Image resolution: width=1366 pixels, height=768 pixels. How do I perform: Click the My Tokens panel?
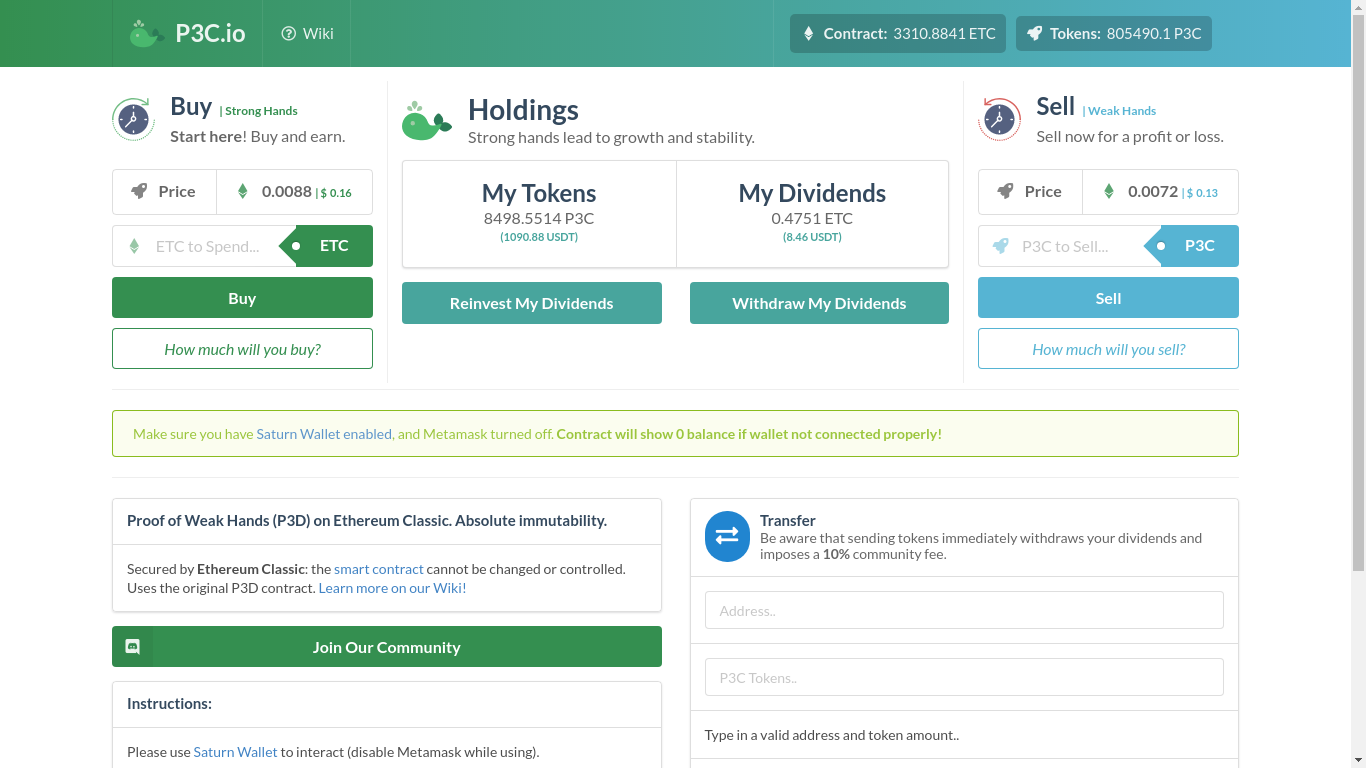pyautogui.click(x=539, y=214)
